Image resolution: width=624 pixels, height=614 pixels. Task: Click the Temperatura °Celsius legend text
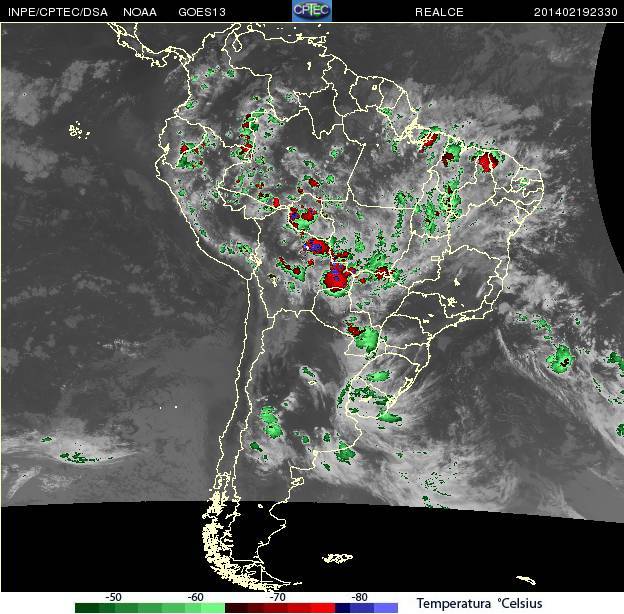tap(480, 603)
